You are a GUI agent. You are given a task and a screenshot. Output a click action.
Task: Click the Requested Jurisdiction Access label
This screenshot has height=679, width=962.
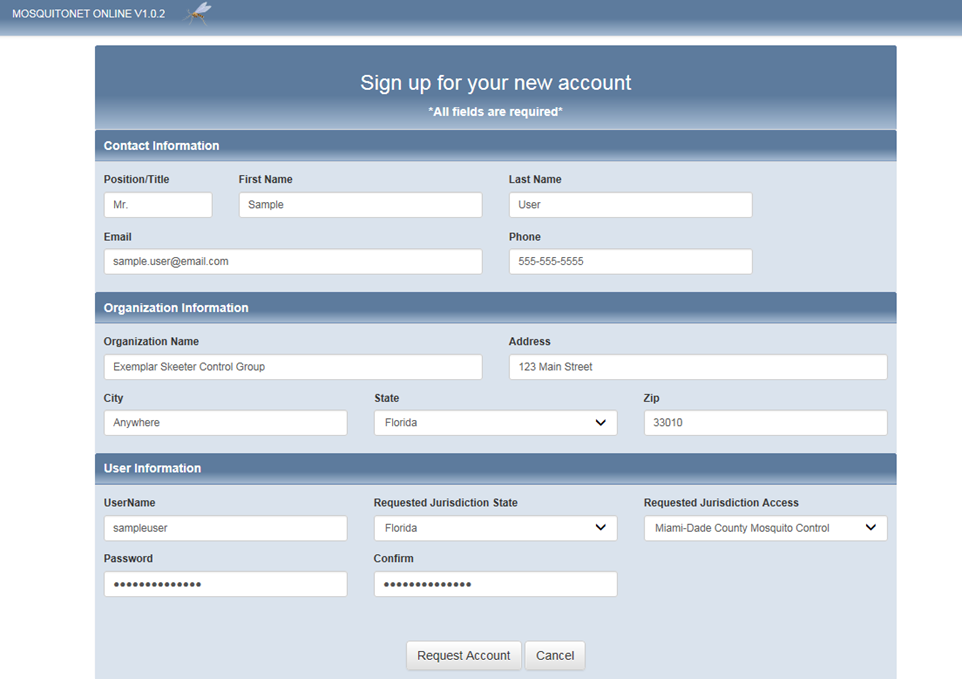pyautogui.click(x=721, y=503)
